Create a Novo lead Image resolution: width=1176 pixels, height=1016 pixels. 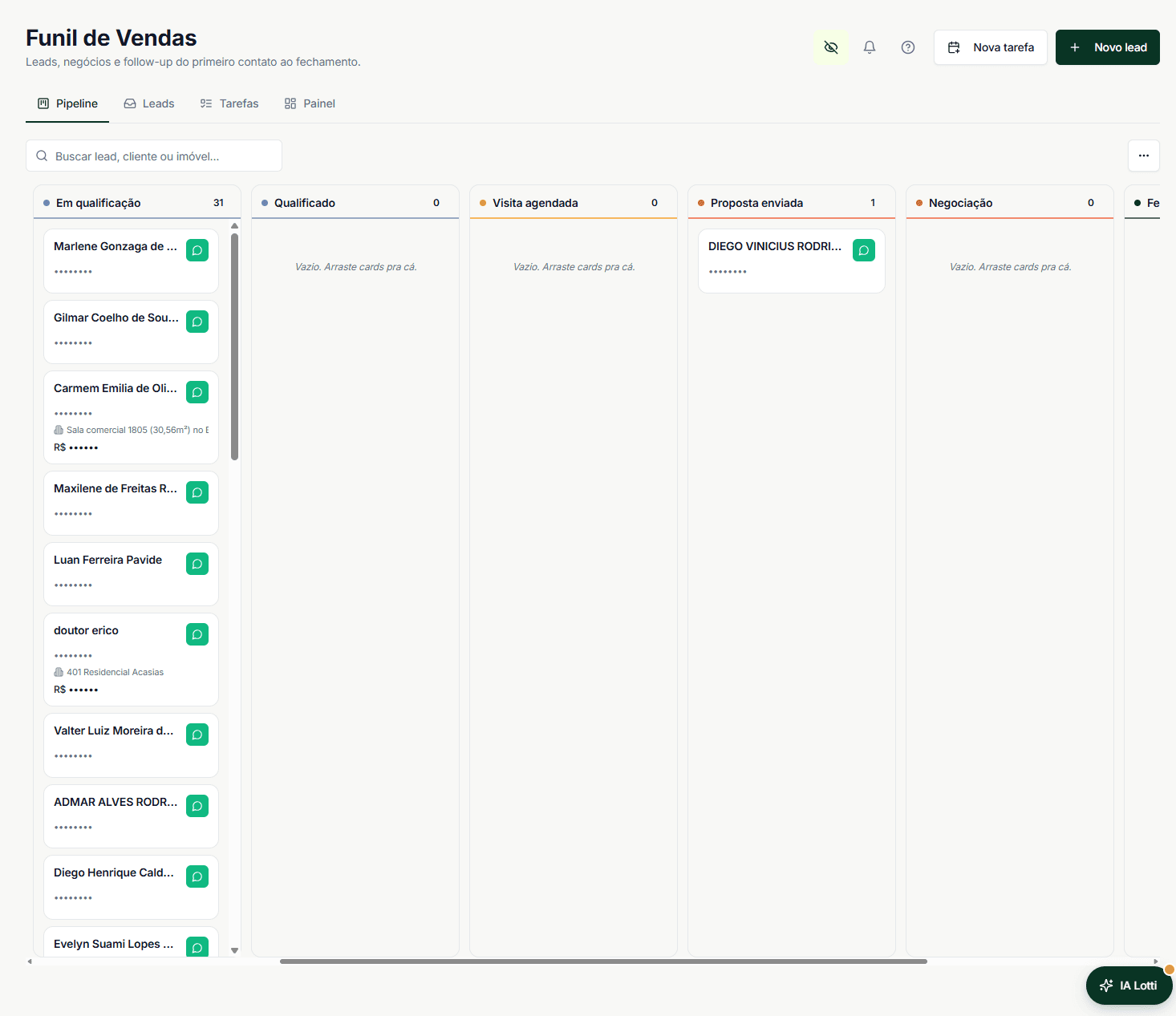[x=1108, y=47]
